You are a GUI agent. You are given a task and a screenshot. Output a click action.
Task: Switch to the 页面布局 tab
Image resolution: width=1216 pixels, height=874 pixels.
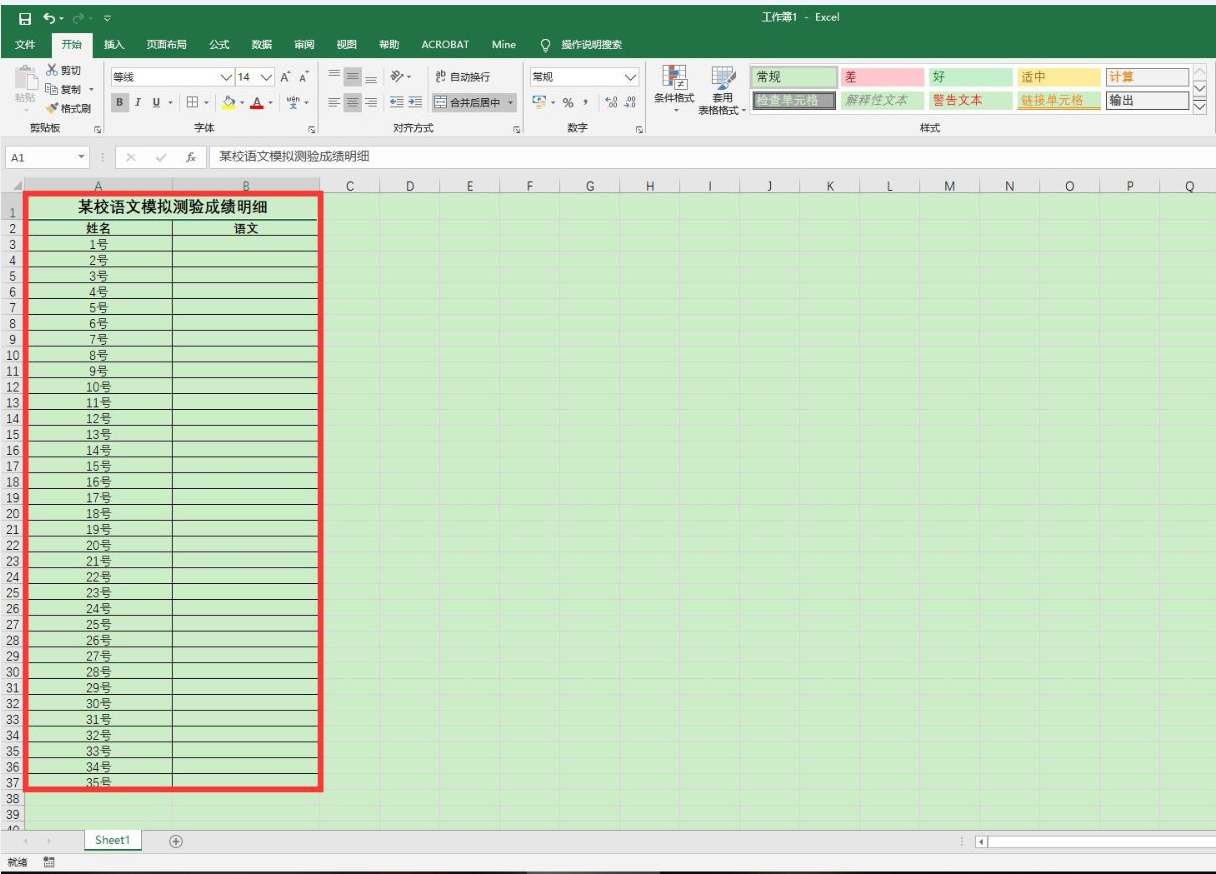click(x=166, y=44)
